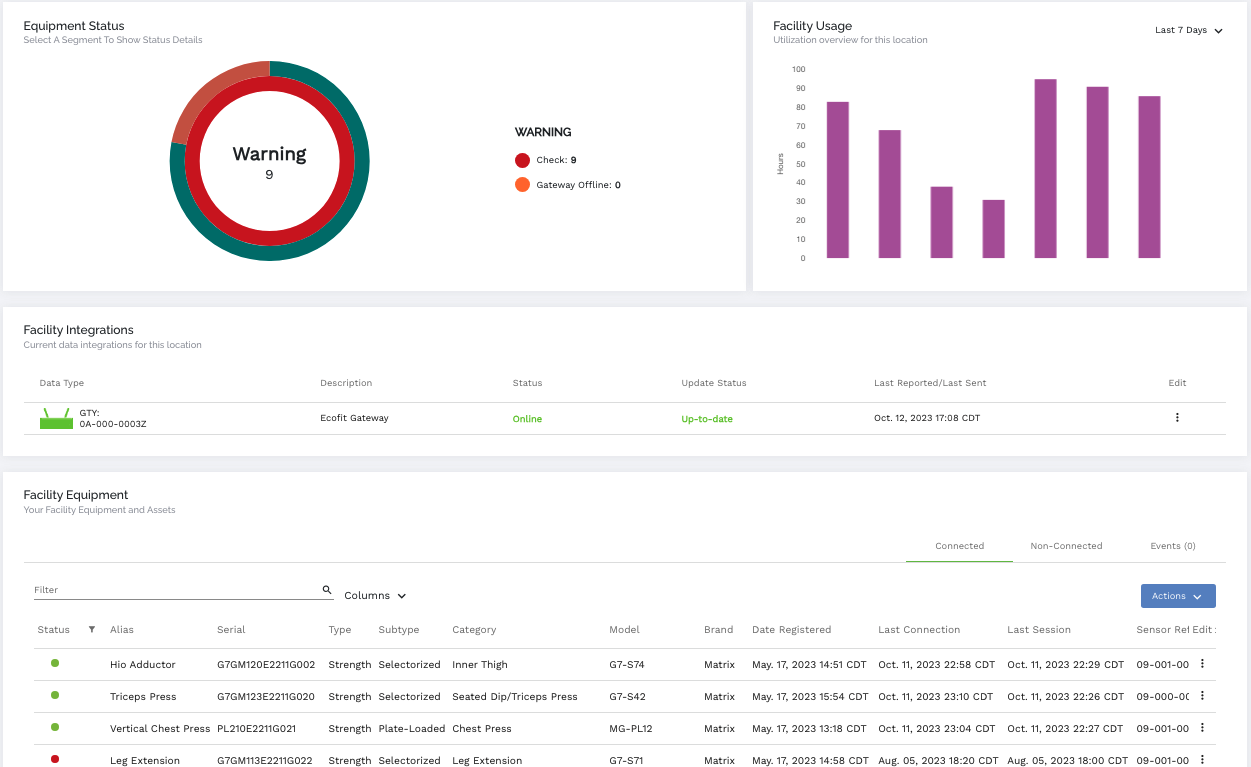The height and width of the screenshot is (767, 1251).
Task: Open row options for Vertical Chest Press
Action: pos(1202,728)
